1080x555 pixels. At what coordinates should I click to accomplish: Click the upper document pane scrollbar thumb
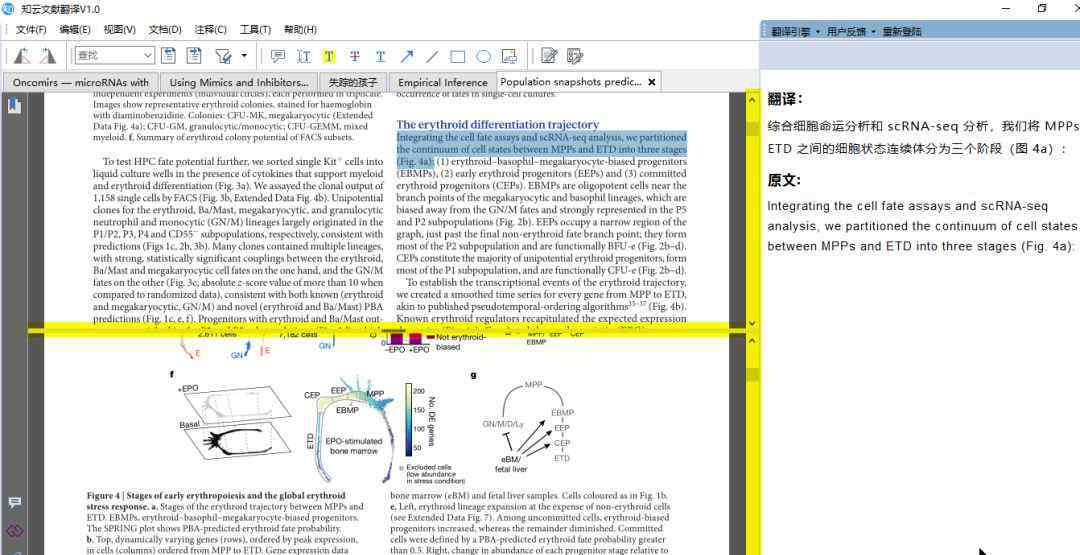click(x=751, y=129)
